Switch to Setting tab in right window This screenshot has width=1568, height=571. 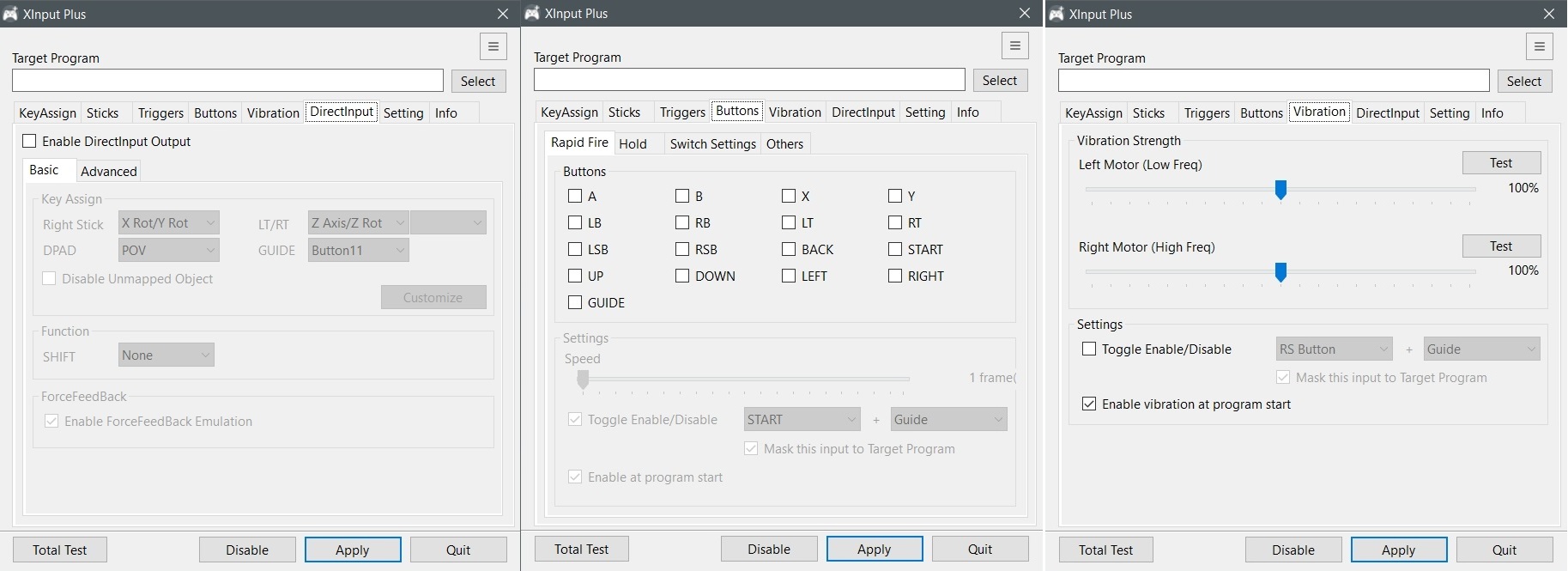tap(1450, 112)
